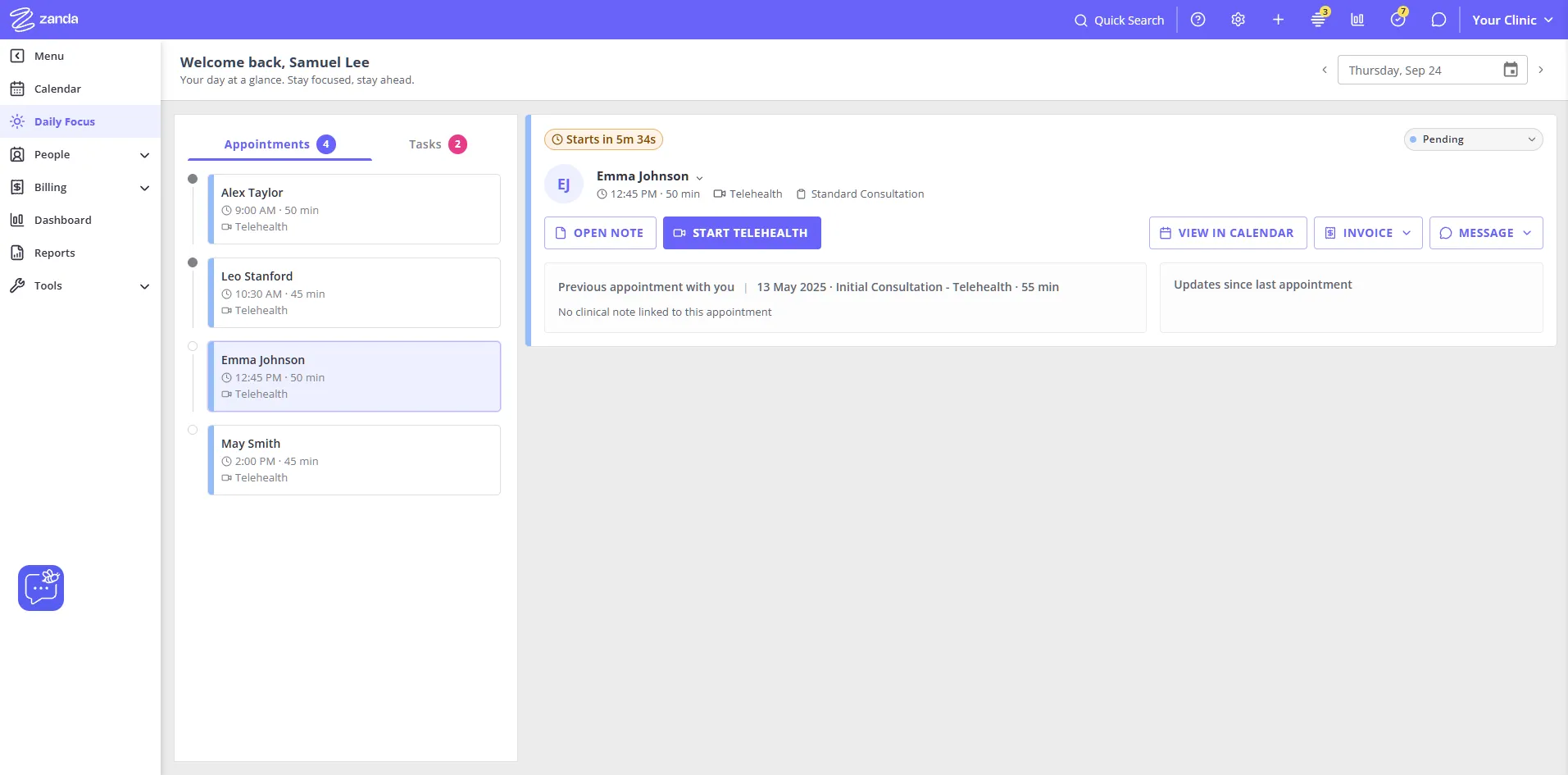1568x775 pixels.
Task: Open the bar chart icon in top bar
Action: tap(1357, 20)
